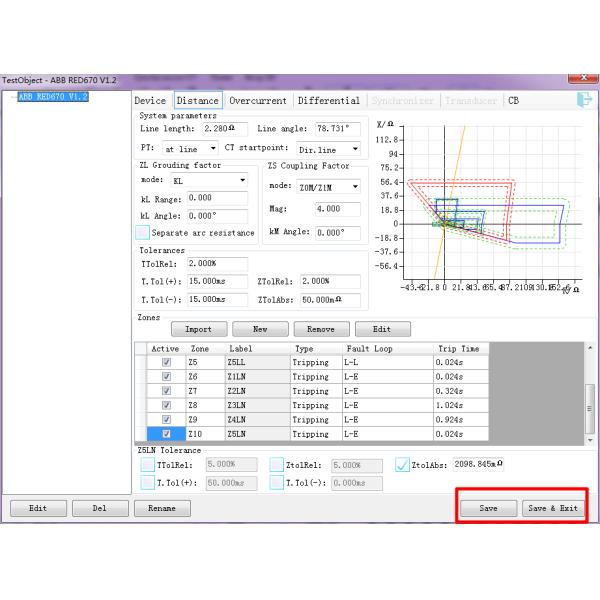
Task: Enable the Separate arc resistance checkbox
Action: pos(144,232)
